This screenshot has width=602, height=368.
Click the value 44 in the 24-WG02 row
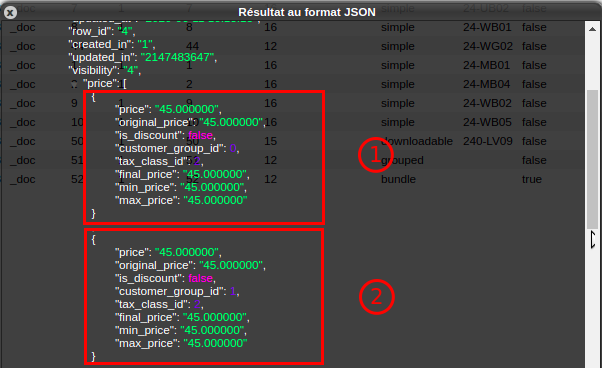[192, 46]
